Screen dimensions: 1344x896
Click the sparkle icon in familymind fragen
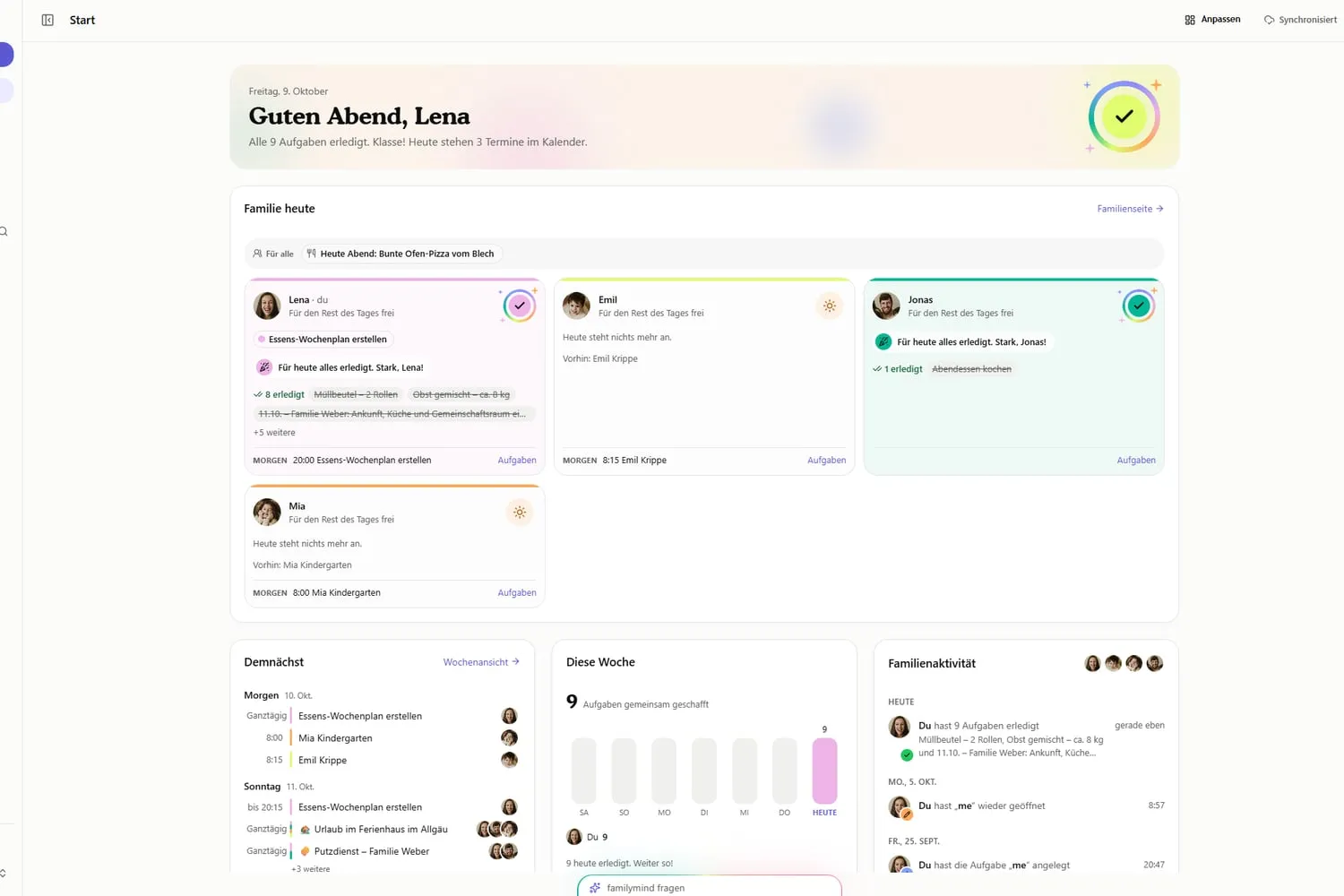point(595,888)
